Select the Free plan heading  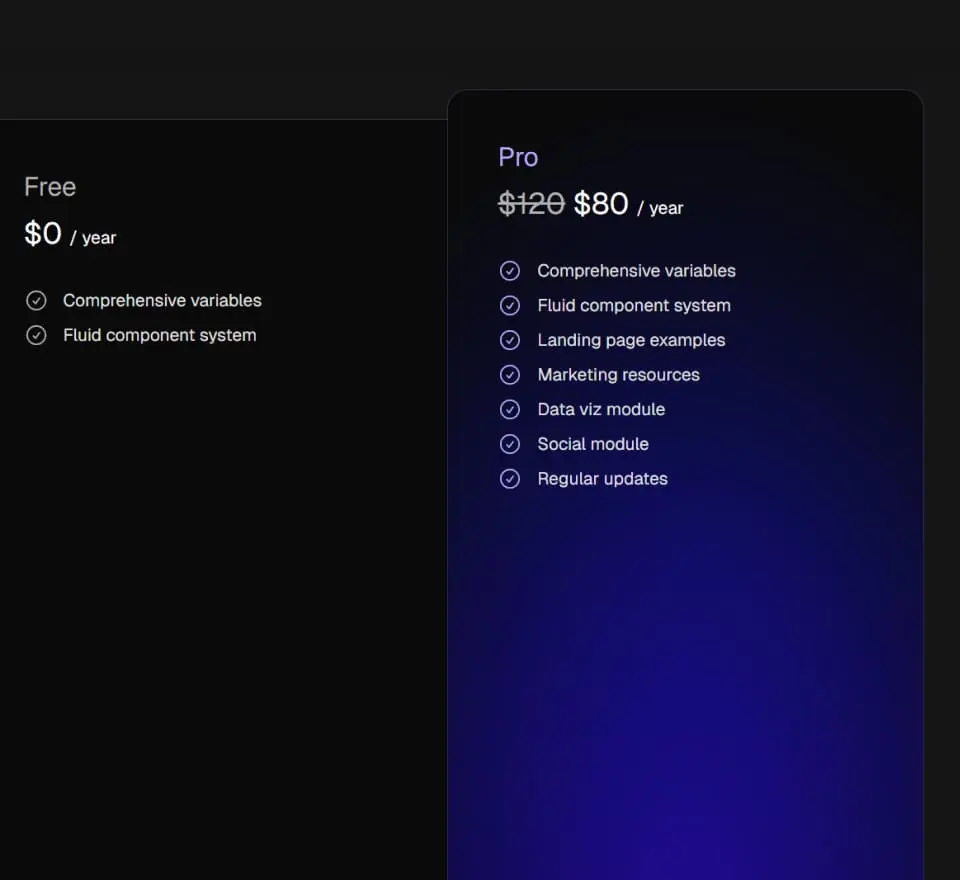(50, 187)
